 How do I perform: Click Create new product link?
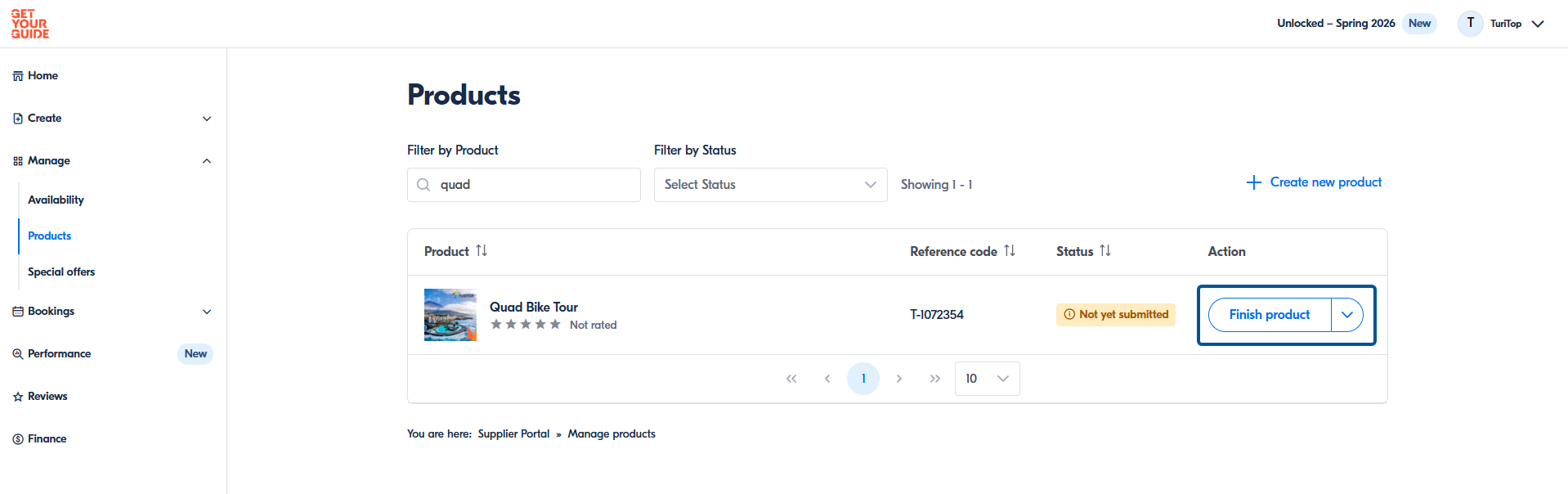(x=1314, y=182)
